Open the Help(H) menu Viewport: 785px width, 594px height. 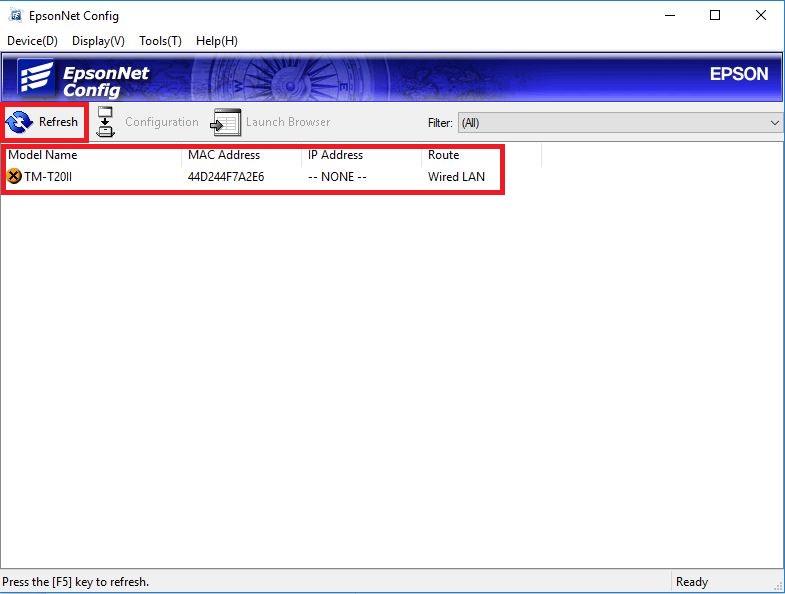pyautogui.click(x=217, y=41)
